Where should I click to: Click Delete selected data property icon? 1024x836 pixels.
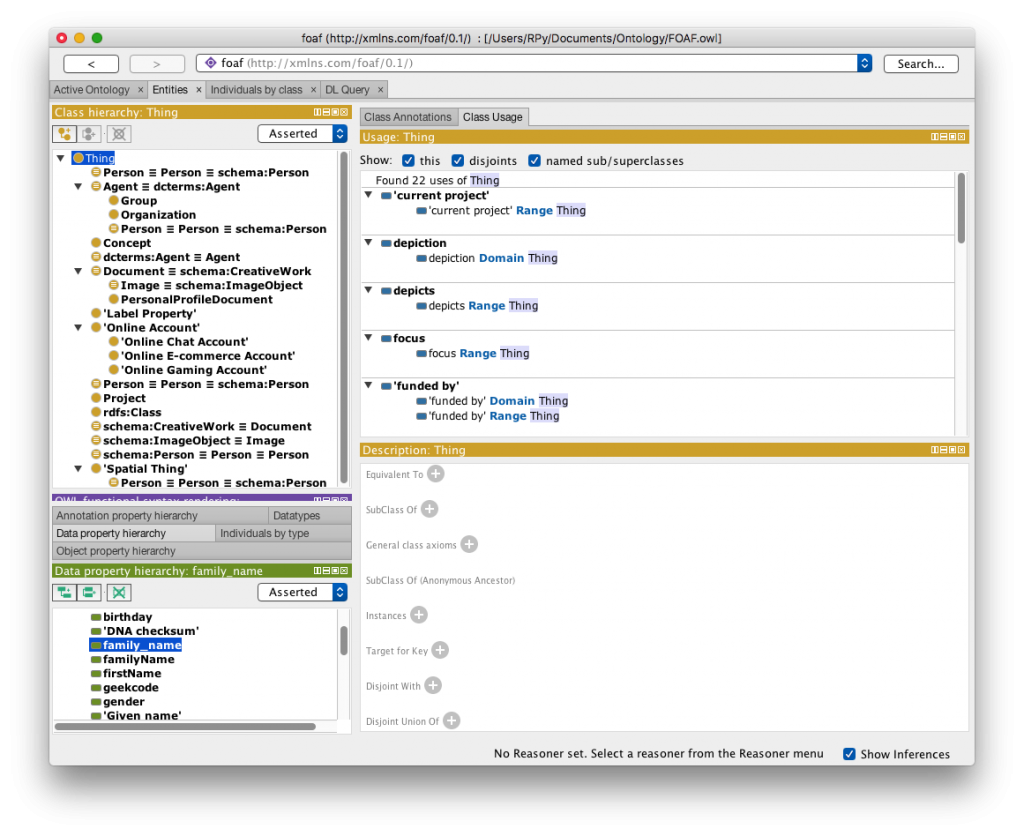pos(119,592)
